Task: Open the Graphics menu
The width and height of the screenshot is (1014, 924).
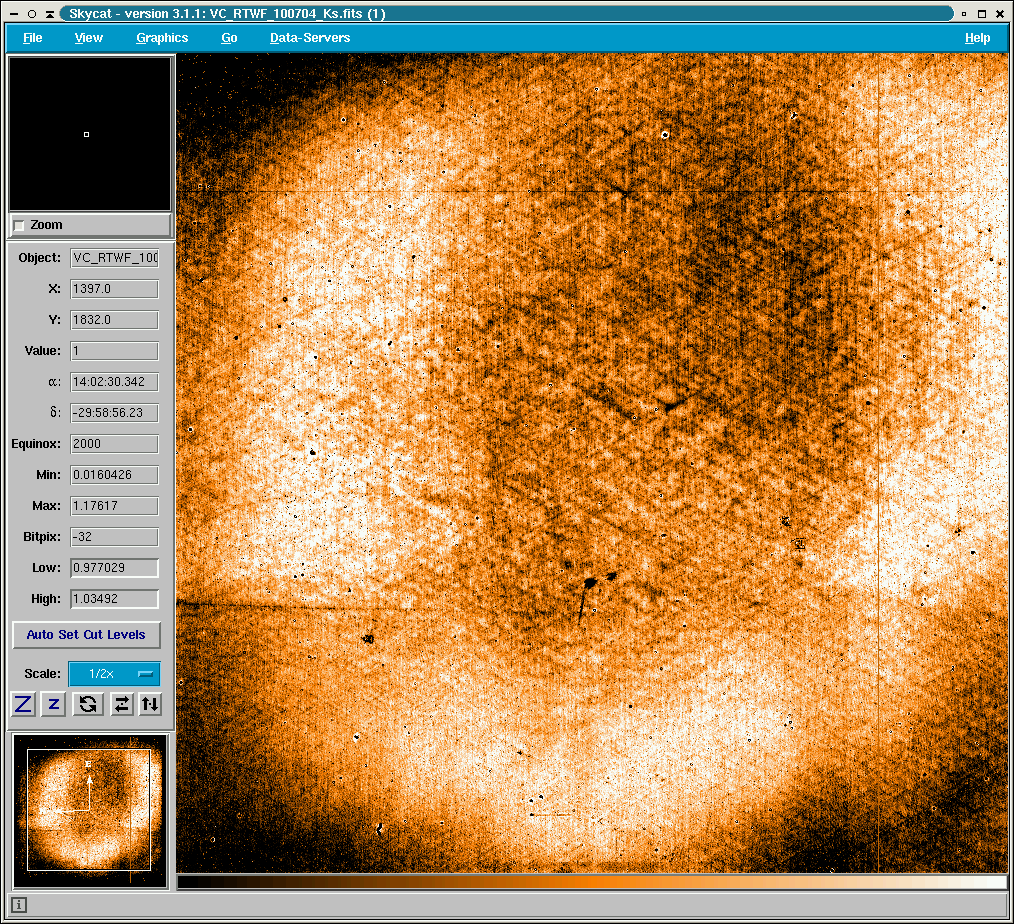Action: coord(162,38)
